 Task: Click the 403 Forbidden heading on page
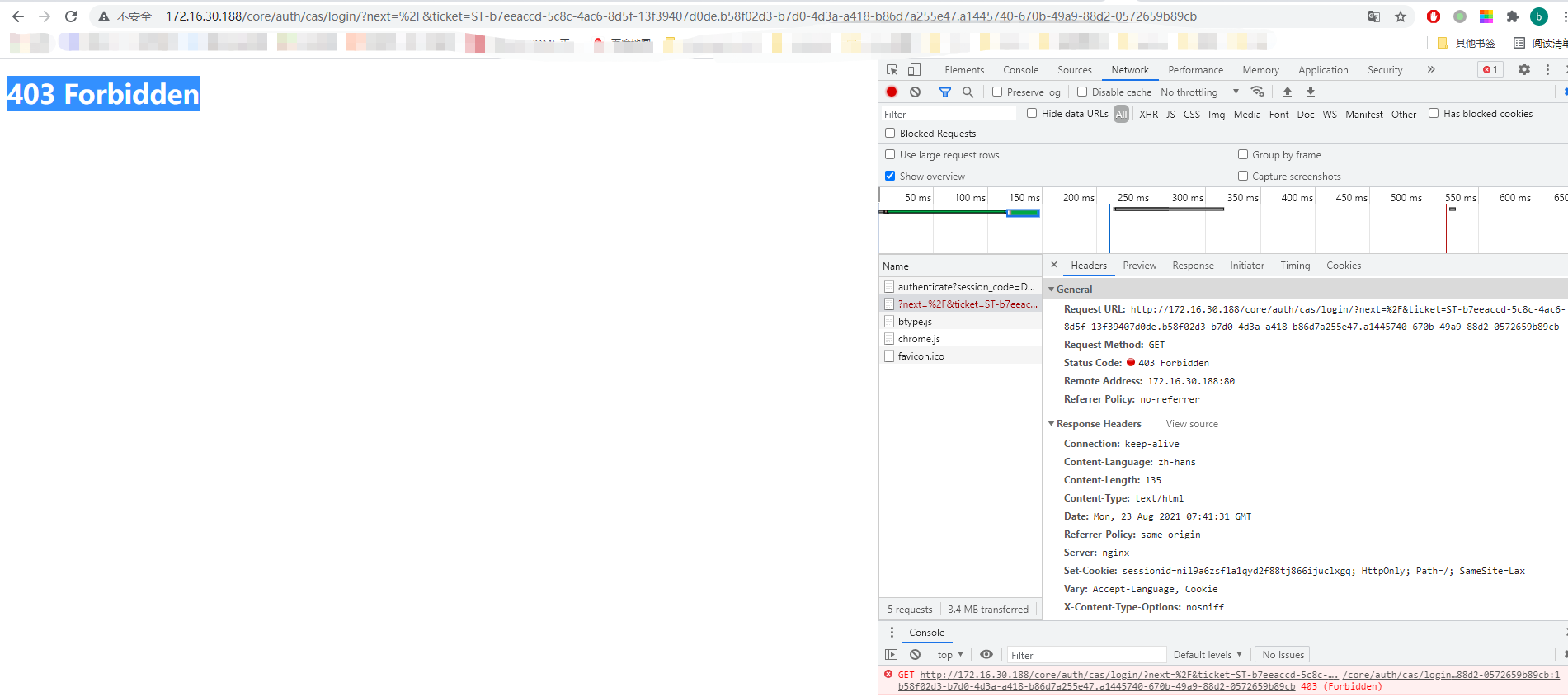click(103, 94)
